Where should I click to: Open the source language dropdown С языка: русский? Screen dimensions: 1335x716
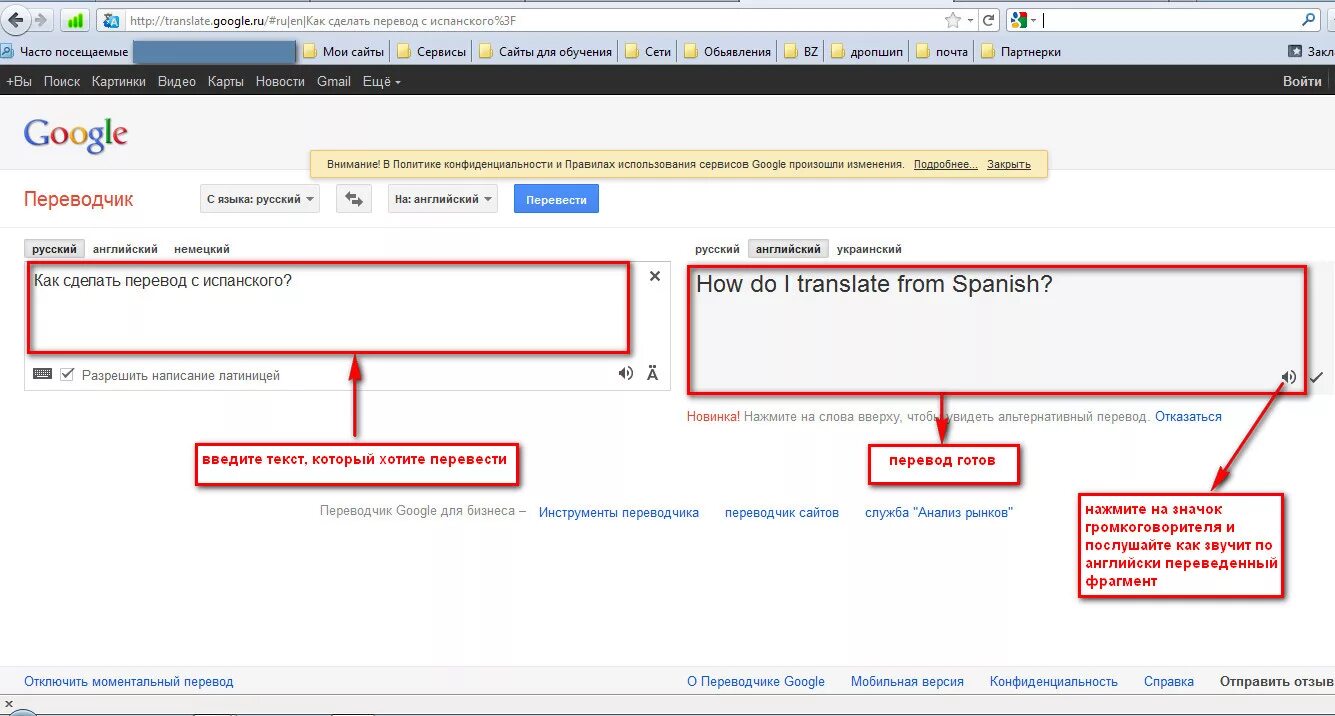(x=260, y=199)
